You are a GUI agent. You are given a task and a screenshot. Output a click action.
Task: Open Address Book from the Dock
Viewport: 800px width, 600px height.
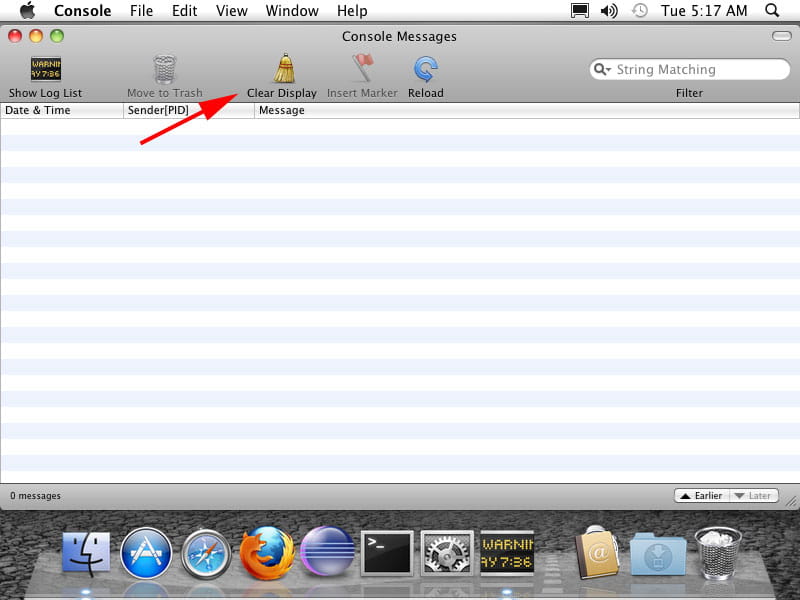(597, 554)
